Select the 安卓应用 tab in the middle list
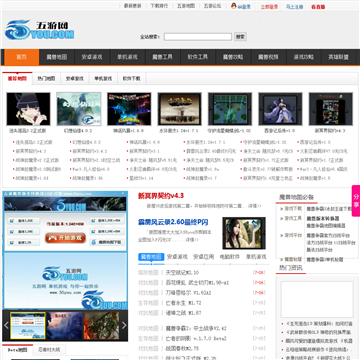 (204, 257)
